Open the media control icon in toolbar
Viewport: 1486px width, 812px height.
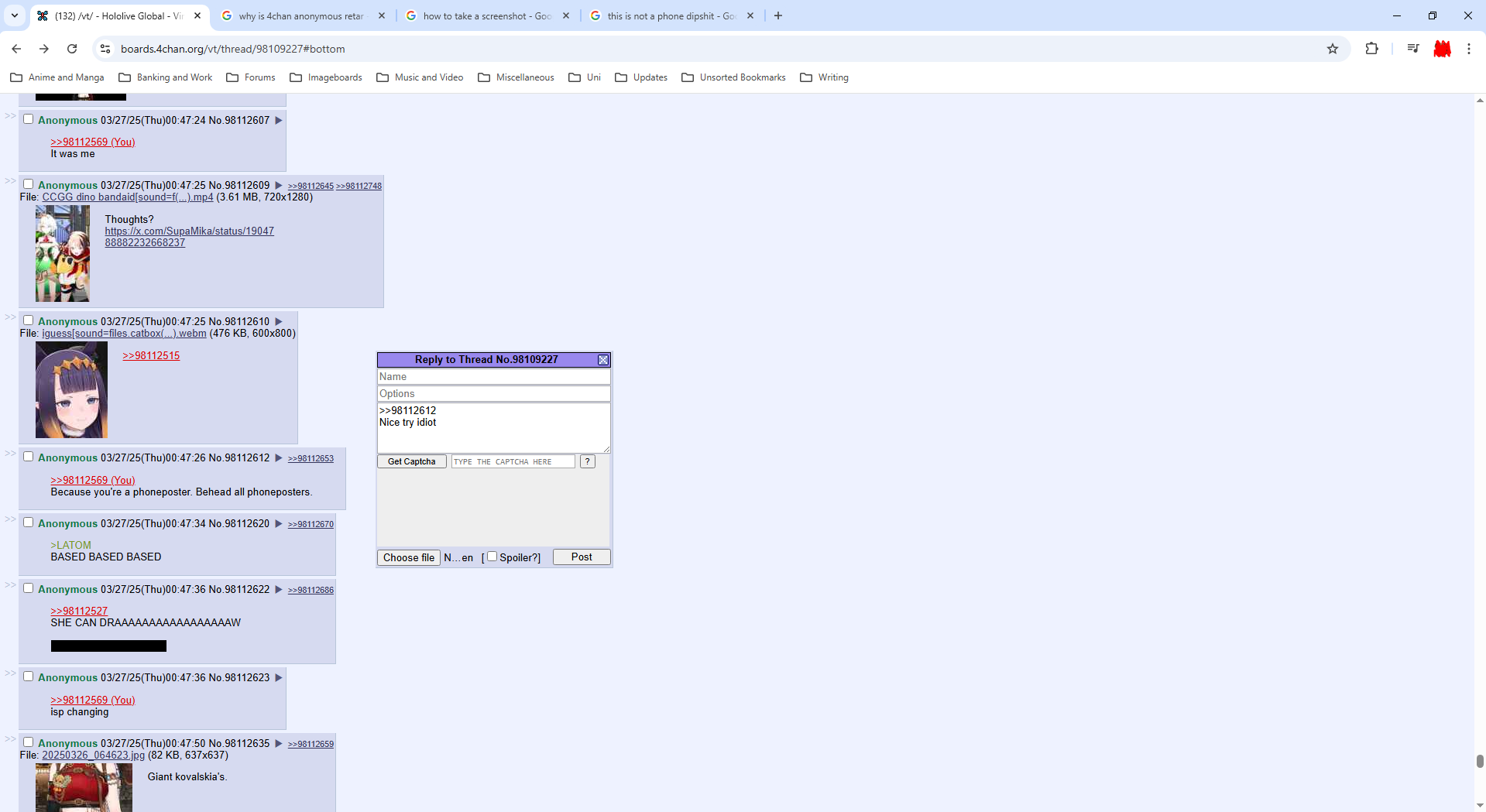click(1413, 49)
